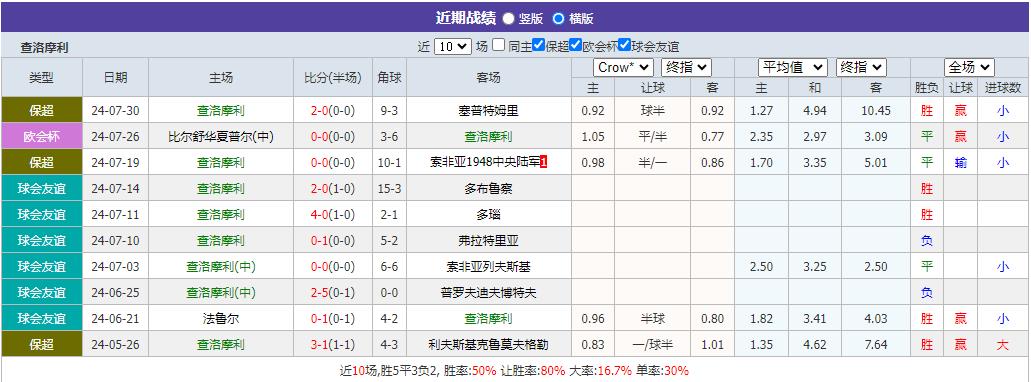Click away odds 10.45

876,111
